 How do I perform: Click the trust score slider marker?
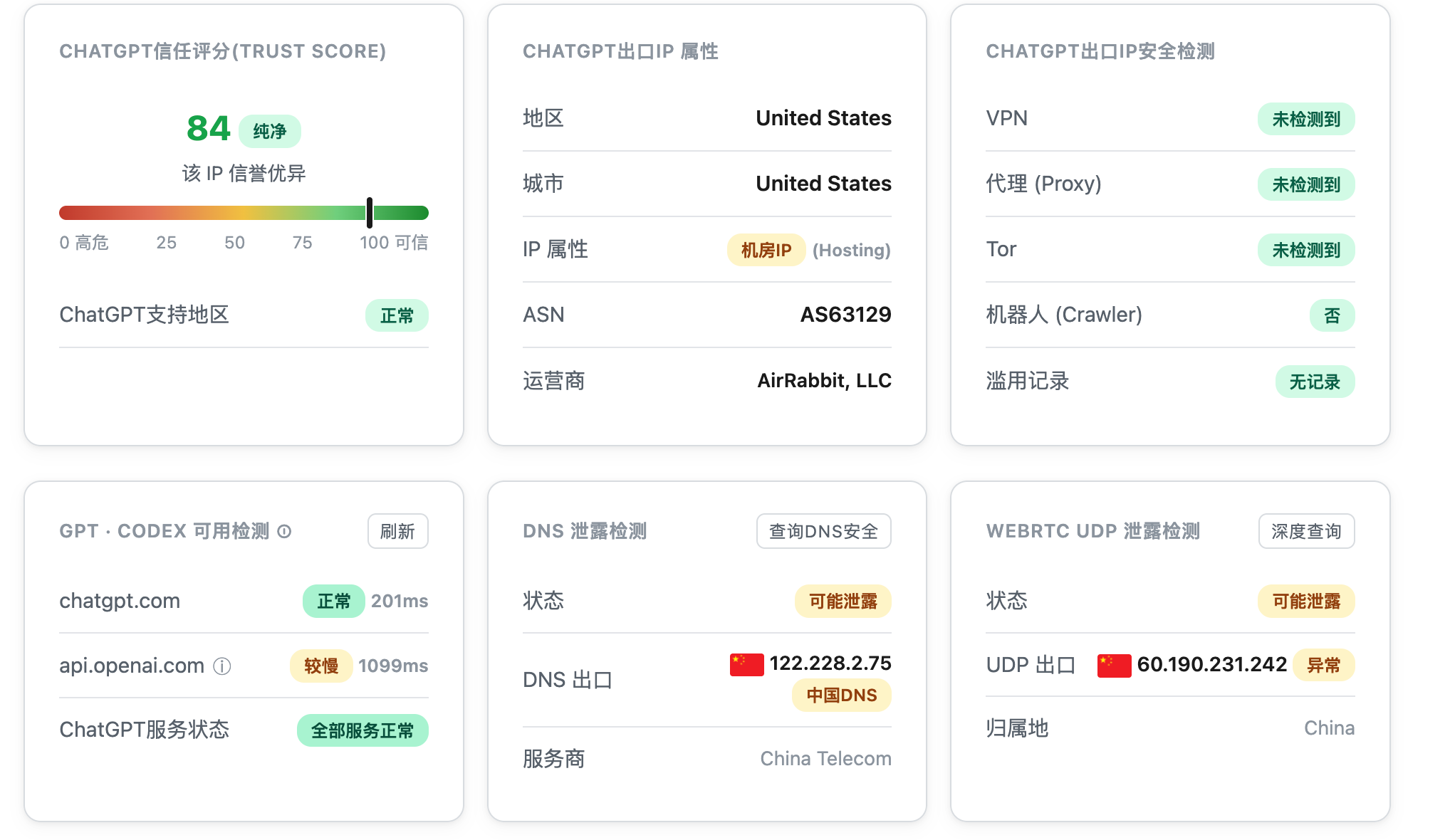370,213
